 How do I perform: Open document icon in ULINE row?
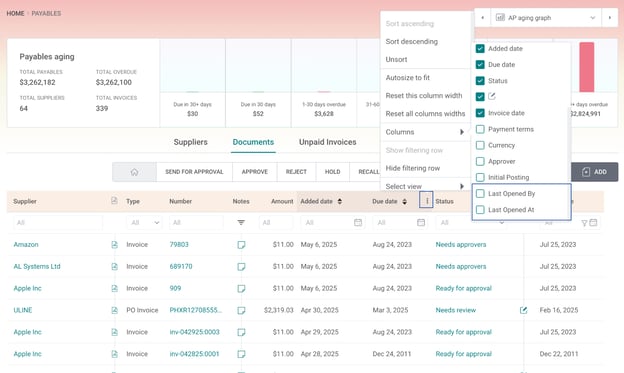(x=114, y=310)
